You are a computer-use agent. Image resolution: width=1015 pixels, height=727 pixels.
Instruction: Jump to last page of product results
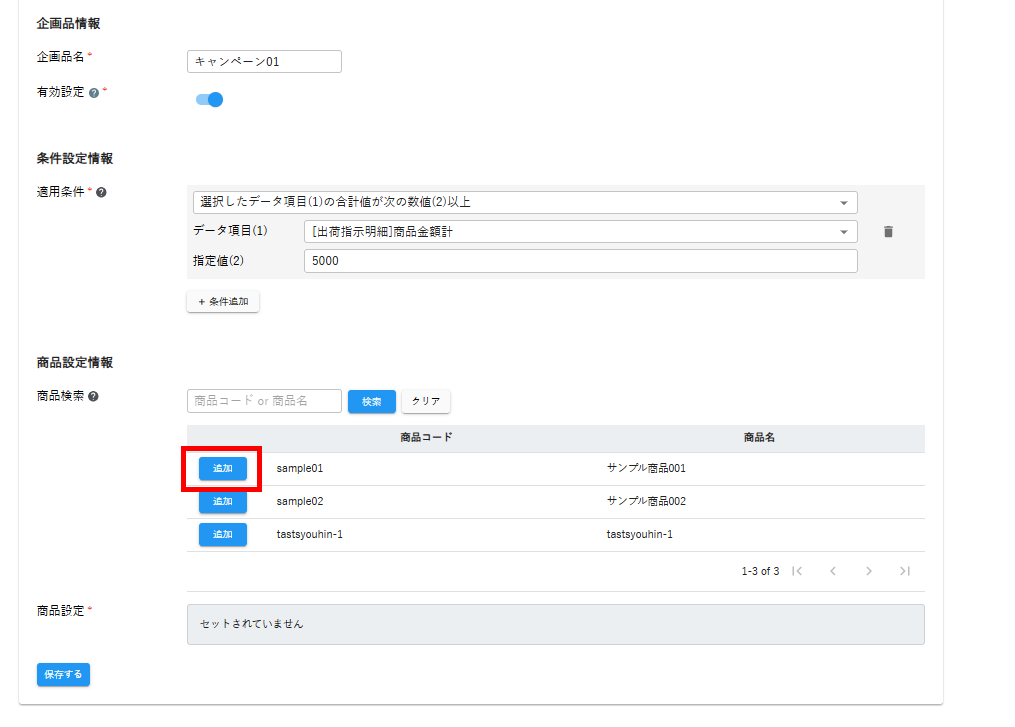coord(904,571)
